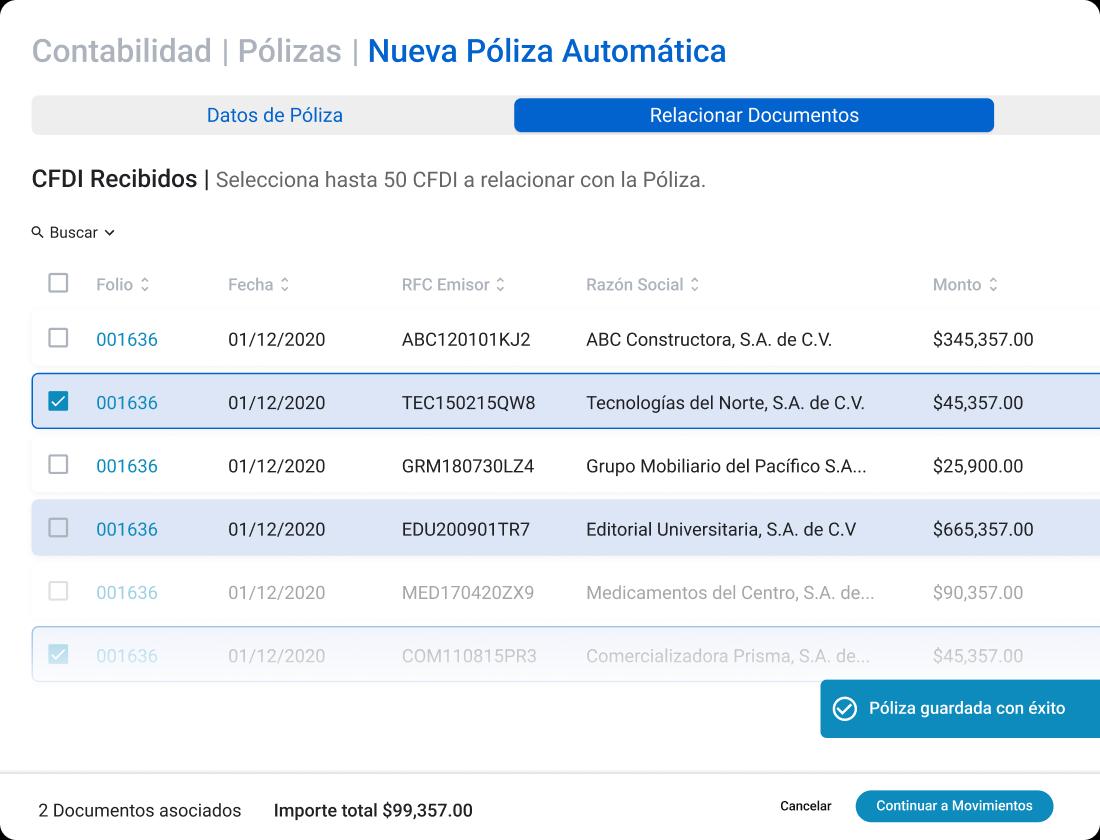Image resolution: width=1100 pixels, height=840 pixels.
Task: Dismiss the Póliza guardada con éxito toast
Action: click(960, 708)
